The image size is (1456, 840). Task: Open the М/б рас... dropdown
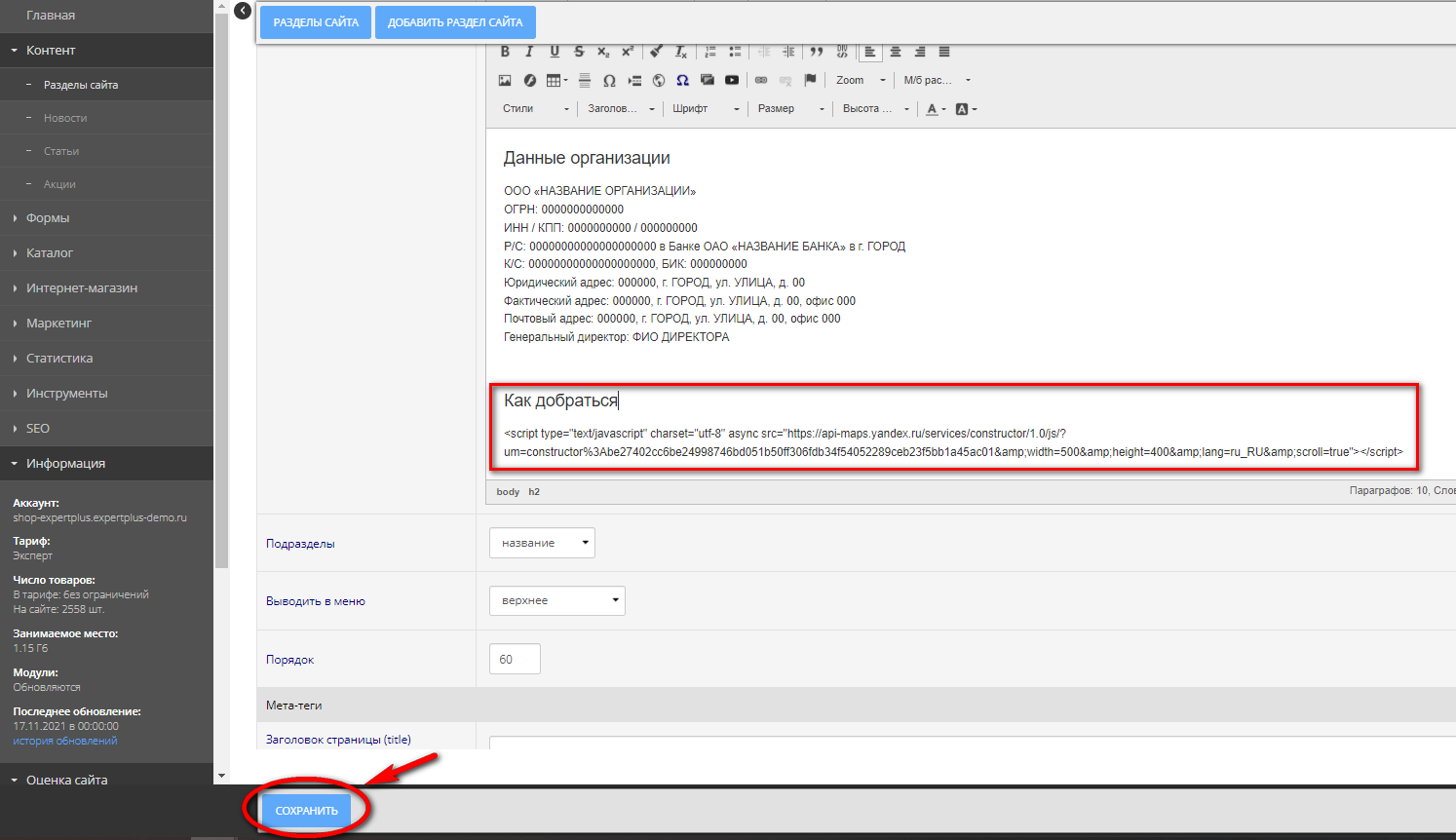(937, 80)
